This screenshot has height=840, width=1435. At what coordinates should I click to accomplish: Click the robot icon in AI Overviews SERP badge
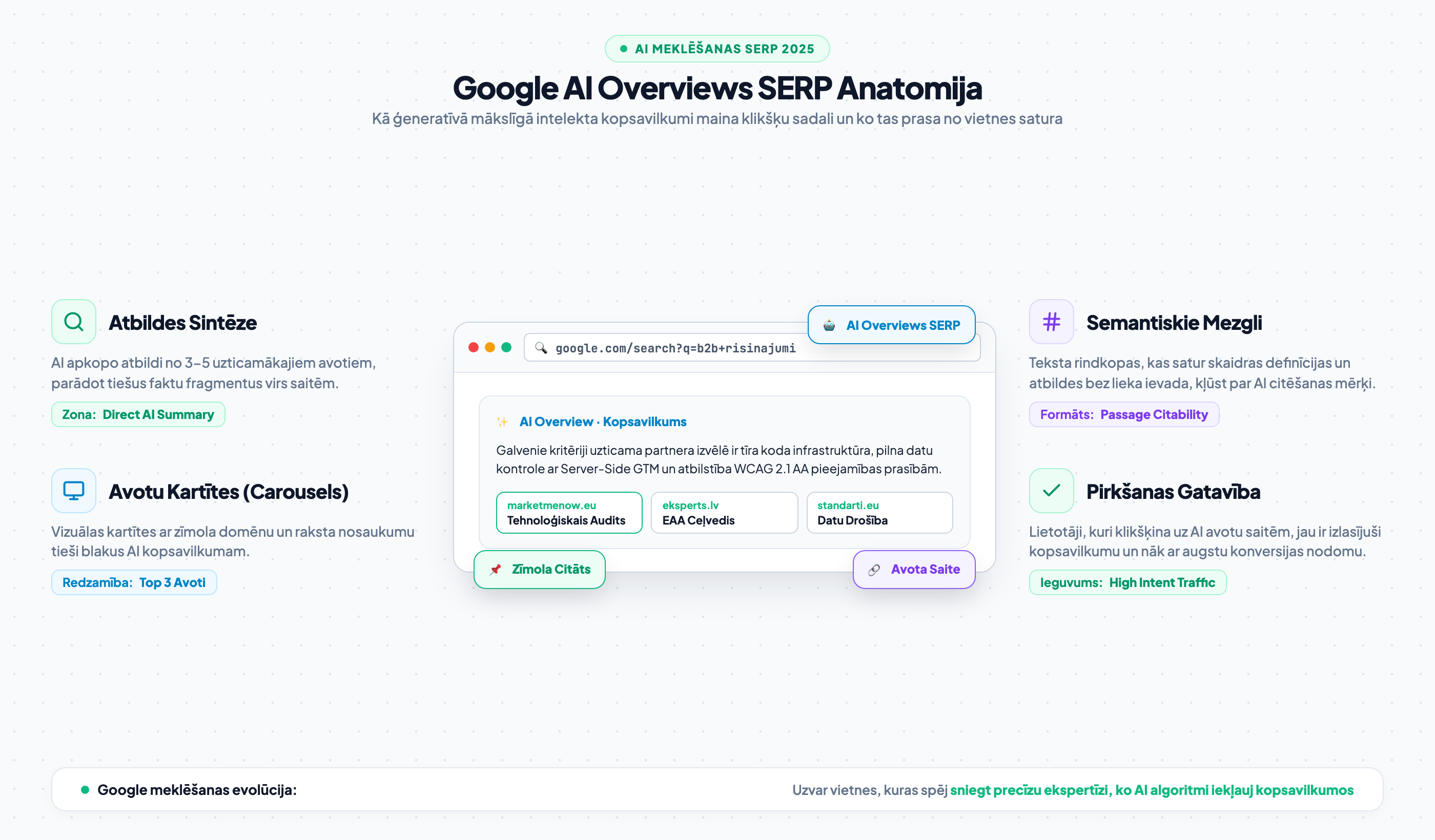pos(829,326)
